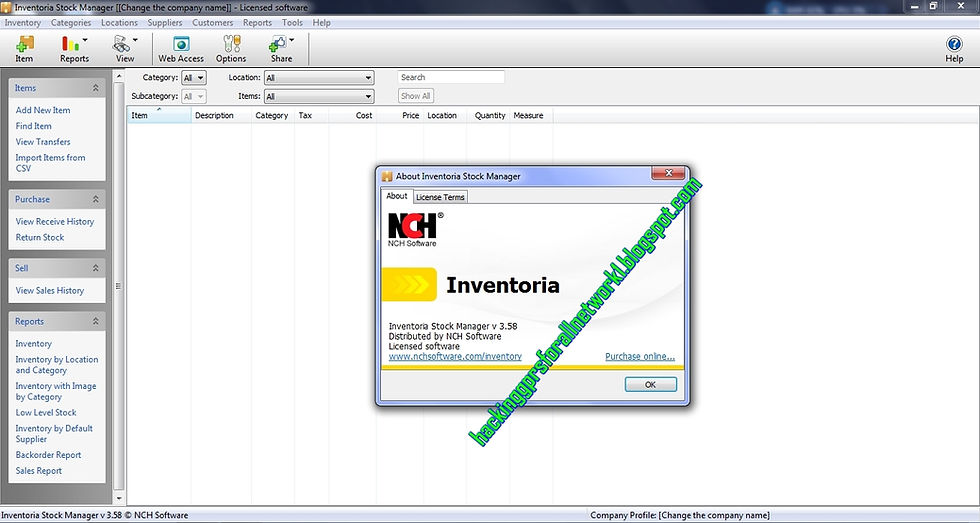Open the Inventory report link

[x=34, y=344]
